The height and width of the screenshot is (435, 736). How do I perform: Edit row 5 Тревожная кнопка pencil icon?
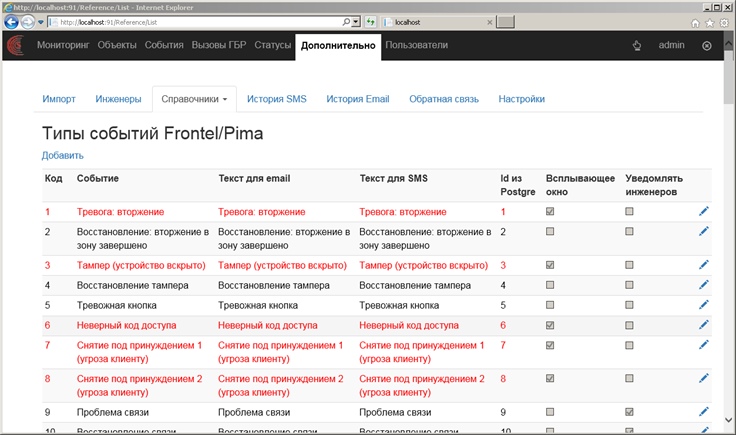point(703,305)
